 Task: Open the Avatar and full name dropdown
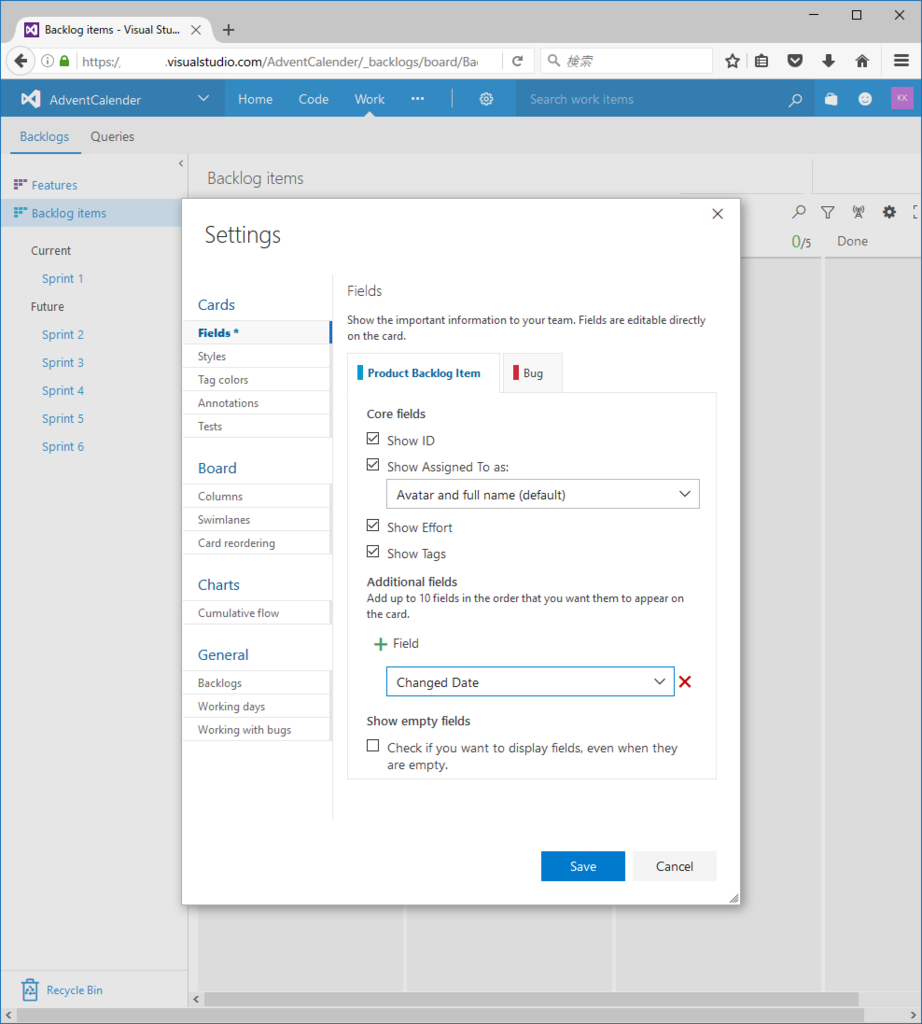click(x=543, y=494)
